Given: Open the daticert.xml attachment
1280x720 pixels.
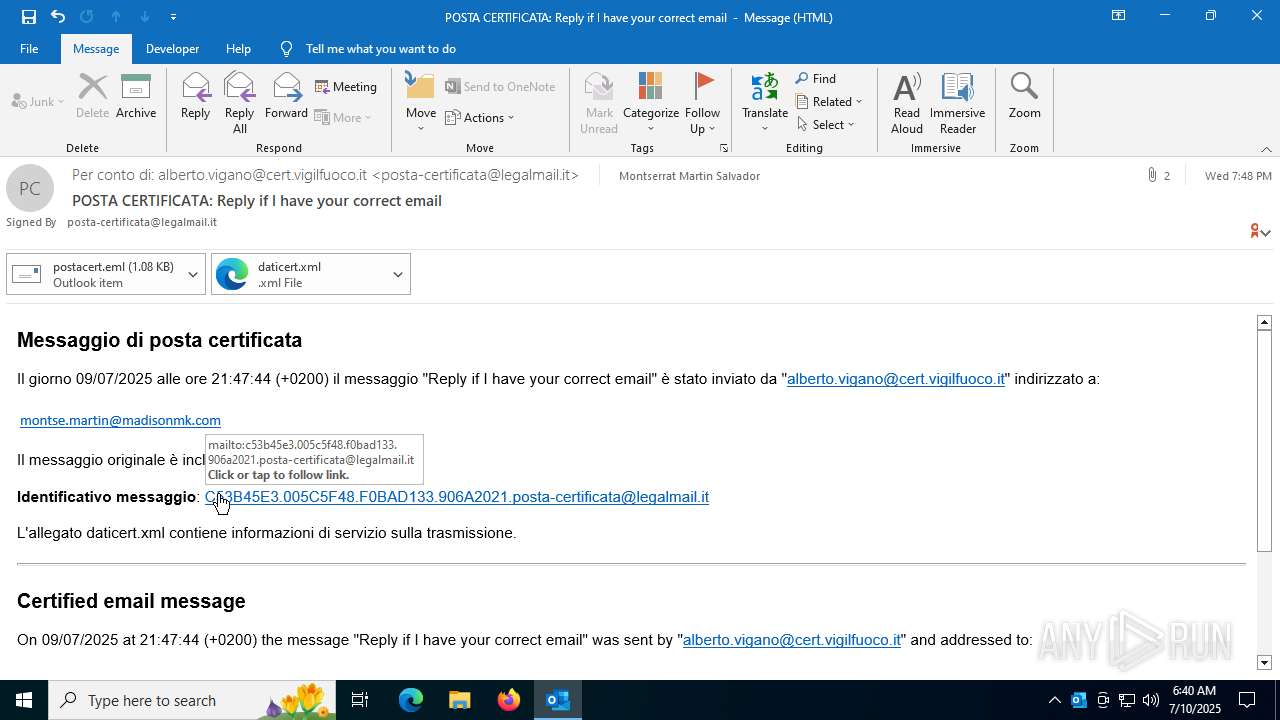Looking at the screenshot, I should point(298,274).
